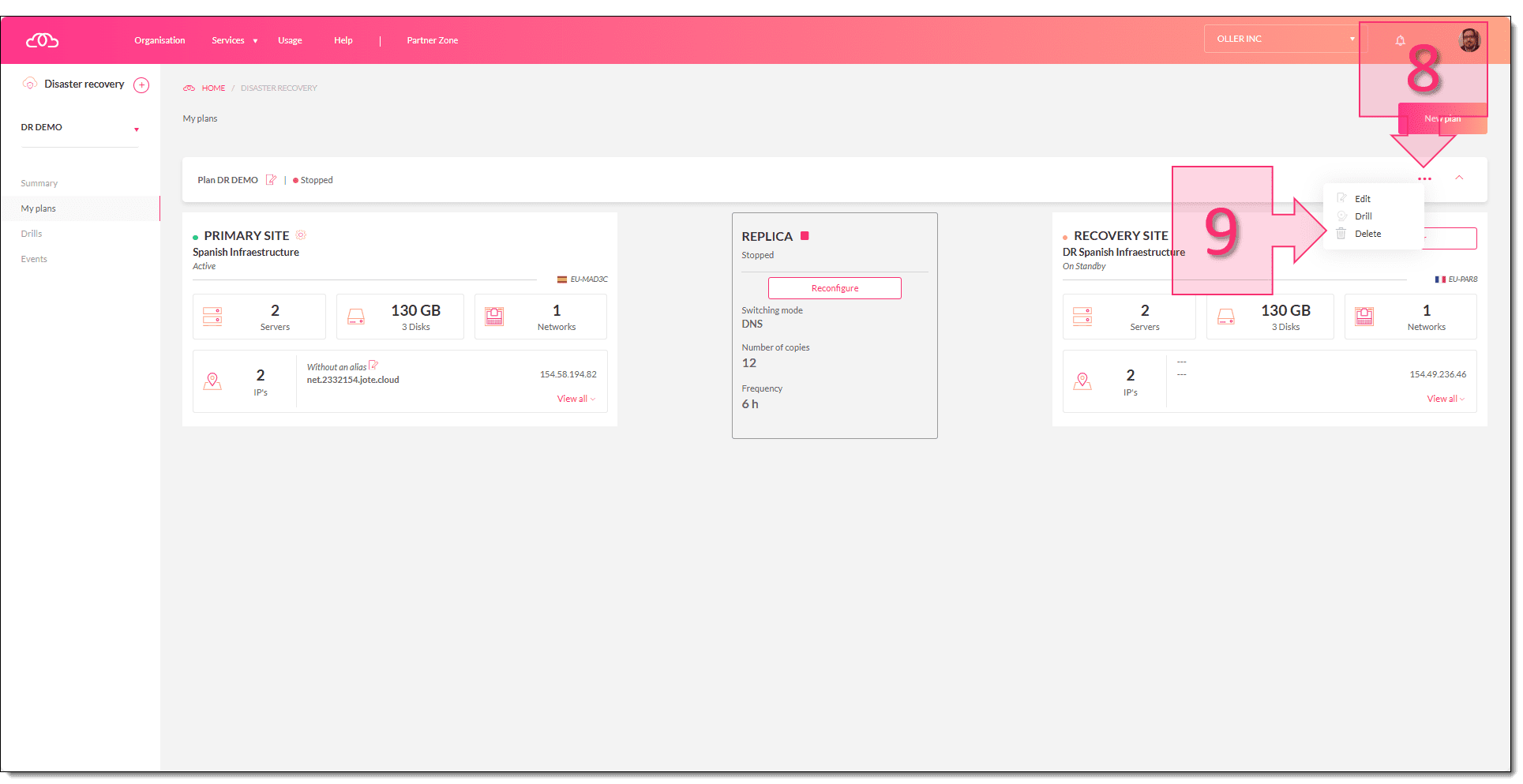The image size is (1523, 784).
Task: Click the Disaster recovery sidebar title
Action: 84,84
